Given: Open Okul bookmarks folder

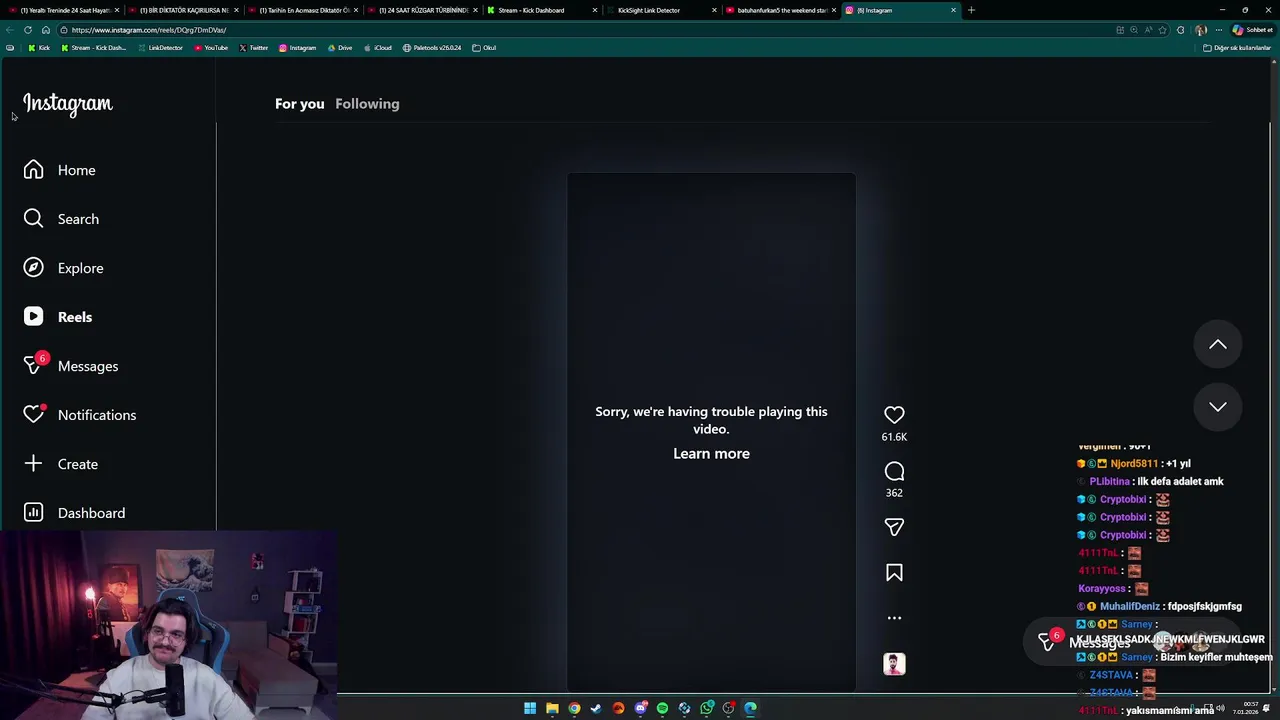Looking at the screenshot, I should (484, 48).
